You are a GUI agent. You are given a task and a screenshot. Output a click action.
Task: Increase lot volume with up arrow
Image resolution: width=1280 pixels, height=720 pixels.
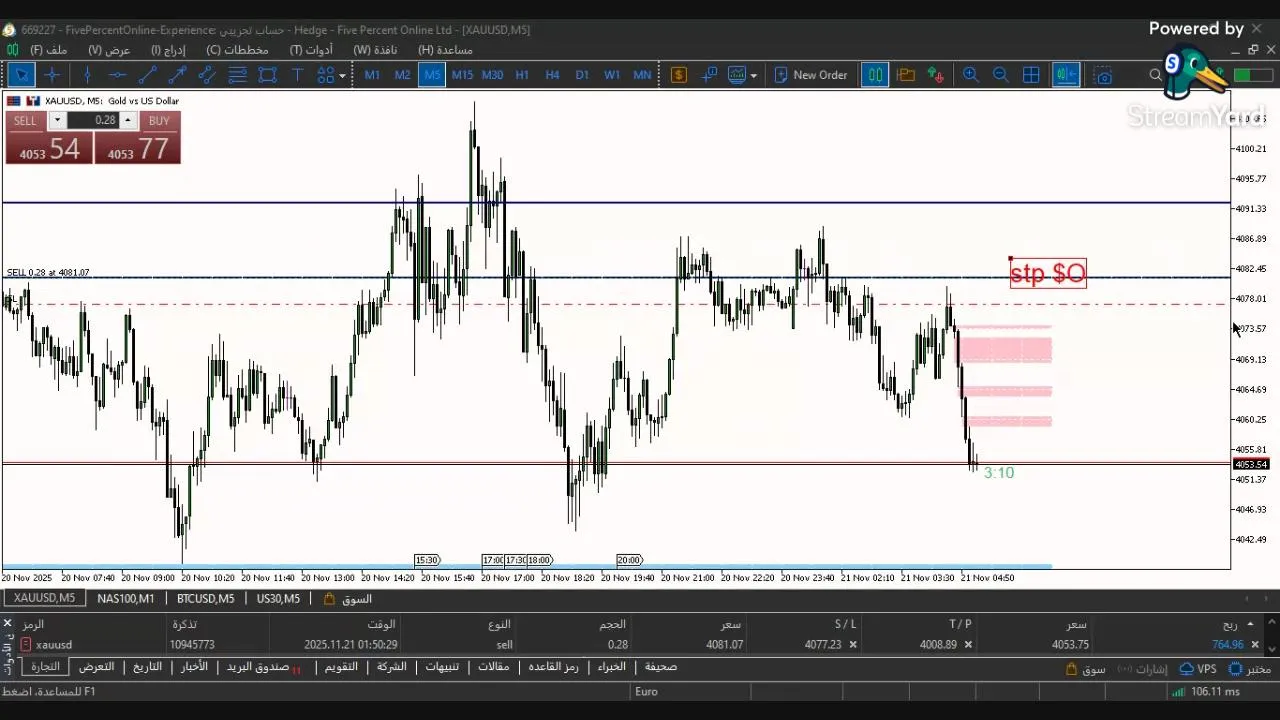point(127,120)
